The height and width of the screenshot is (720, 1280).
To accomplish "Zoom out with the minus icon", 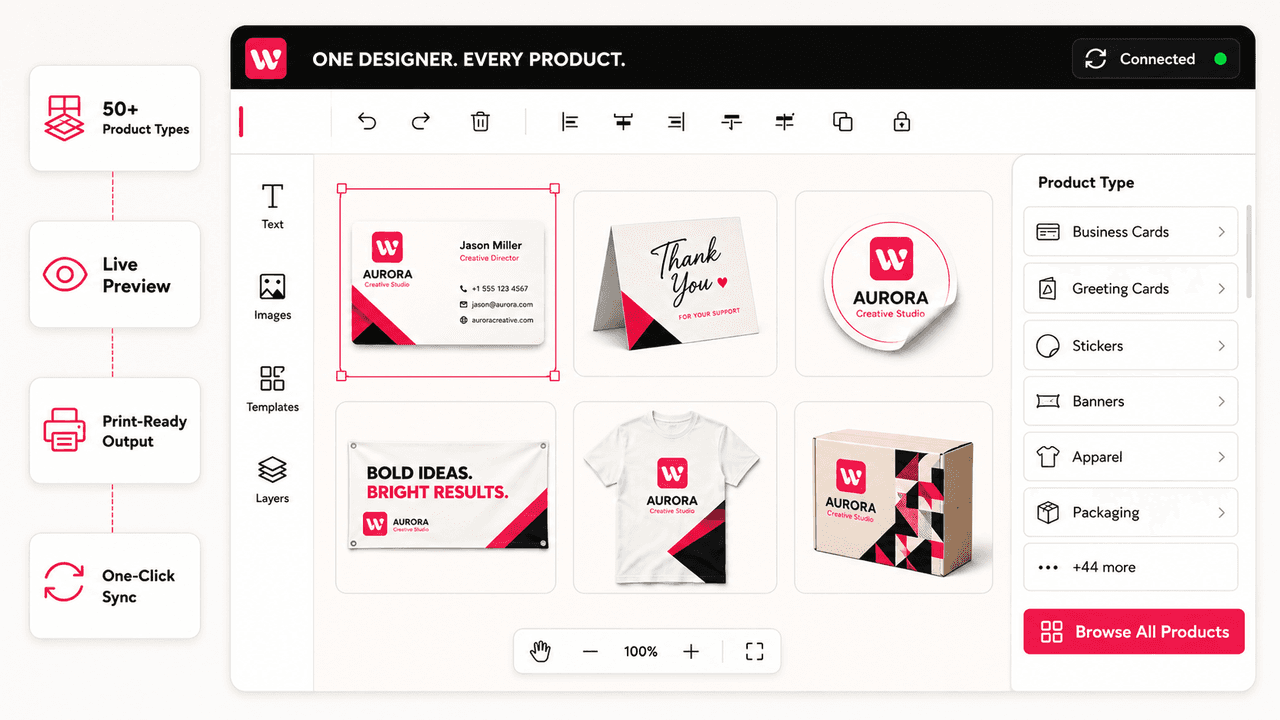I will (x=590, y=652).
